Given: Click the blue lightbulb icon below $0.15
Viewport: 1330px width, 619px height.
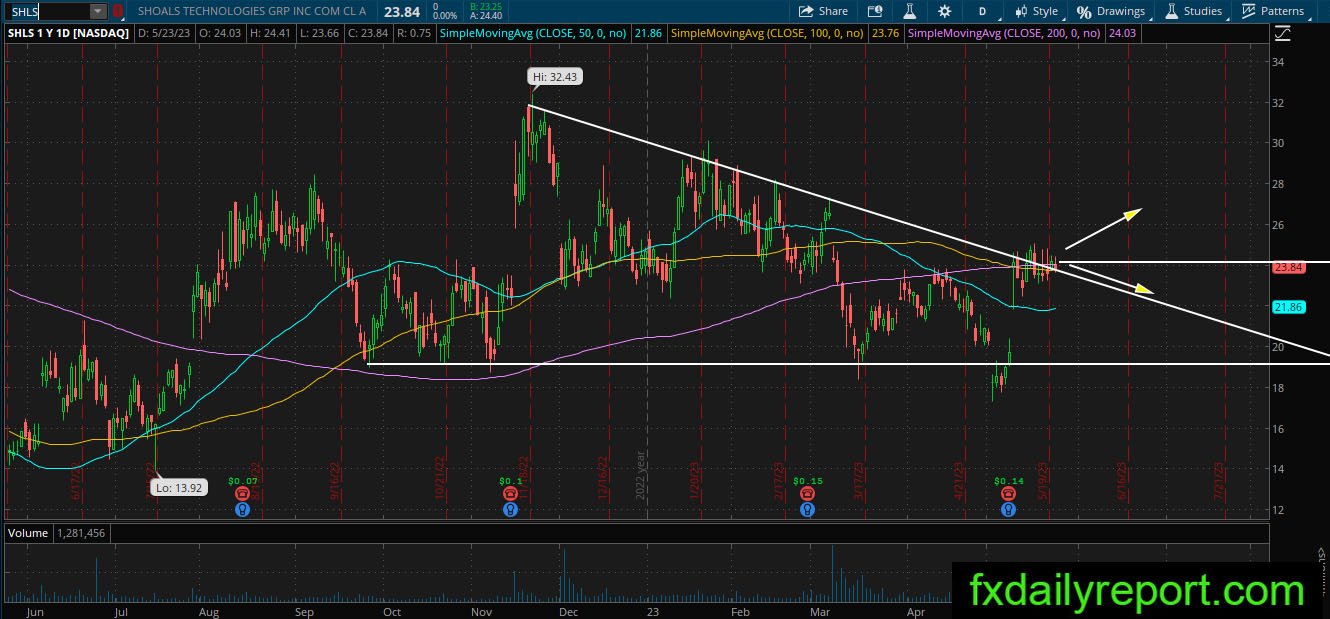Looking at the screenshot, I should (x=807, y=509).
